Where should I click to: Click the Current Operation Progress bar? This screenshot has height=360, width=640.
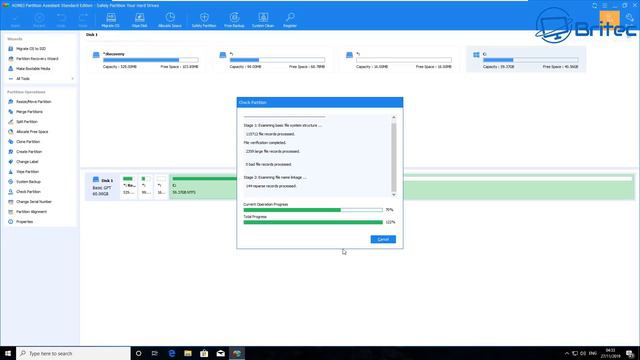click(313, 210)
